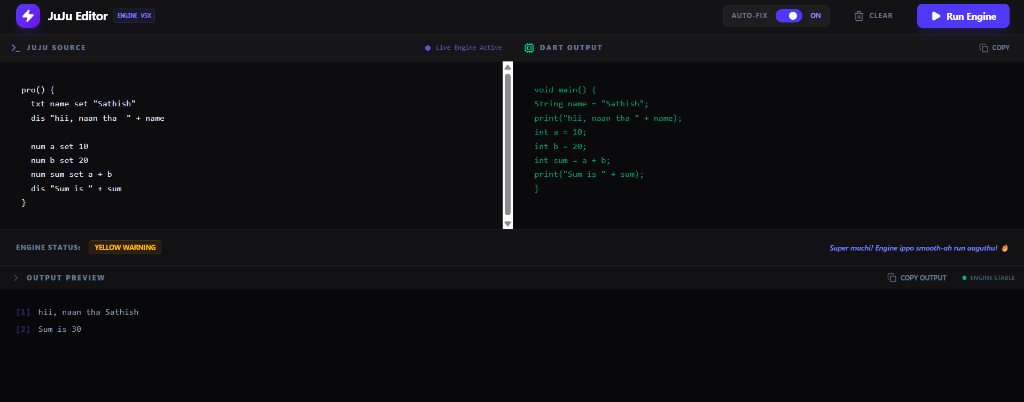1024x402 pixels.
Task: Click the Dart Output chip icon
Action: 529,48
